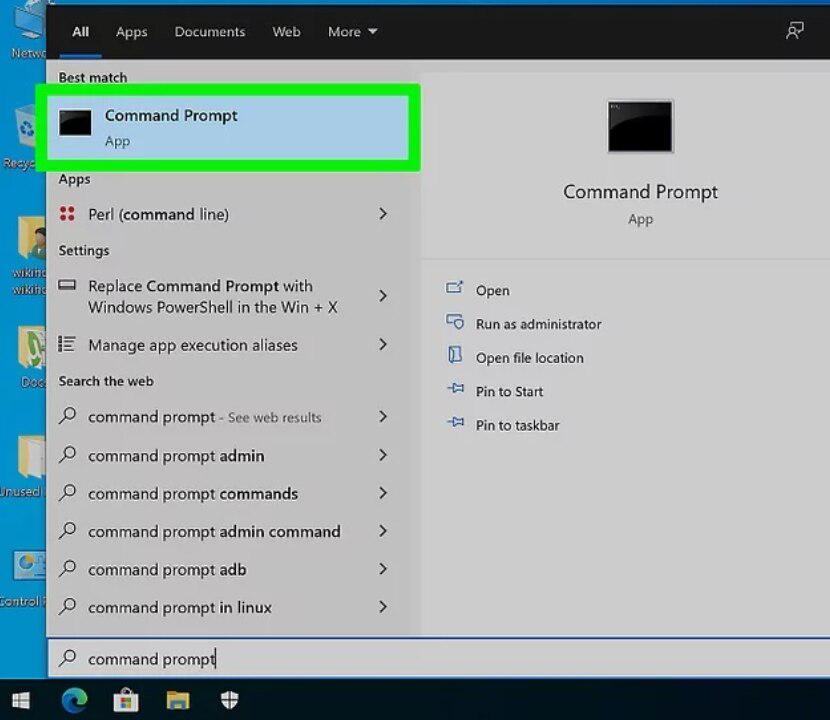Click the feedback person icon in the search header
This screenshot has width=830, height=720.
point(795,31)
